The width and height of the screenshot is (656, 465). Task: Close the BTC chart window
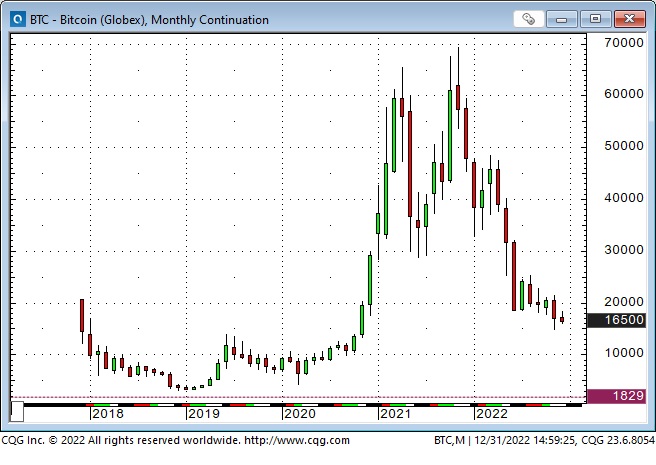[630, 19]
